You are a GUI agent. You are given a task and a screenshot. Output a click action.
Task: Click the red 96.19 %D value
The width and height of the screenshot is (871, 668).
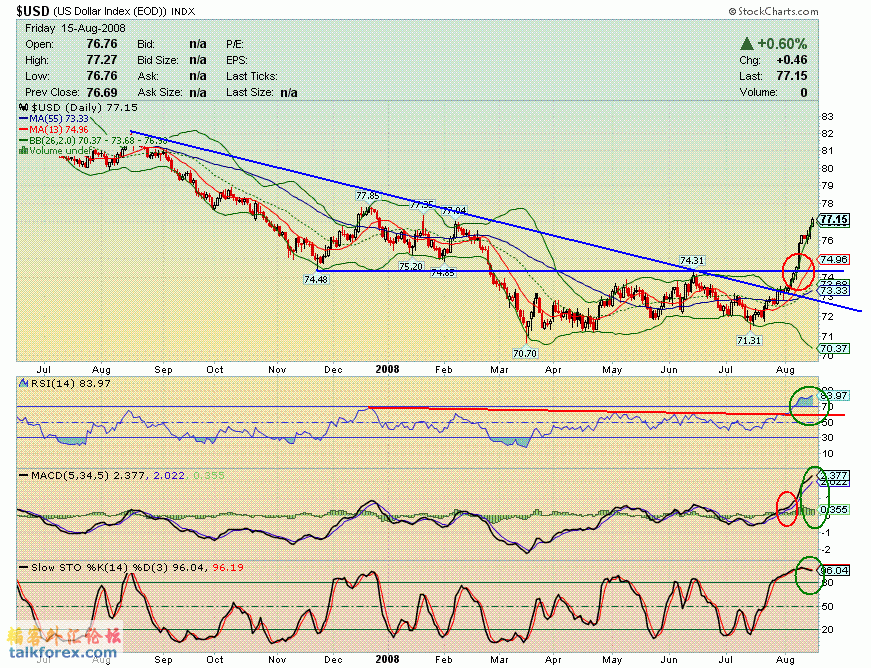(228, 567)
